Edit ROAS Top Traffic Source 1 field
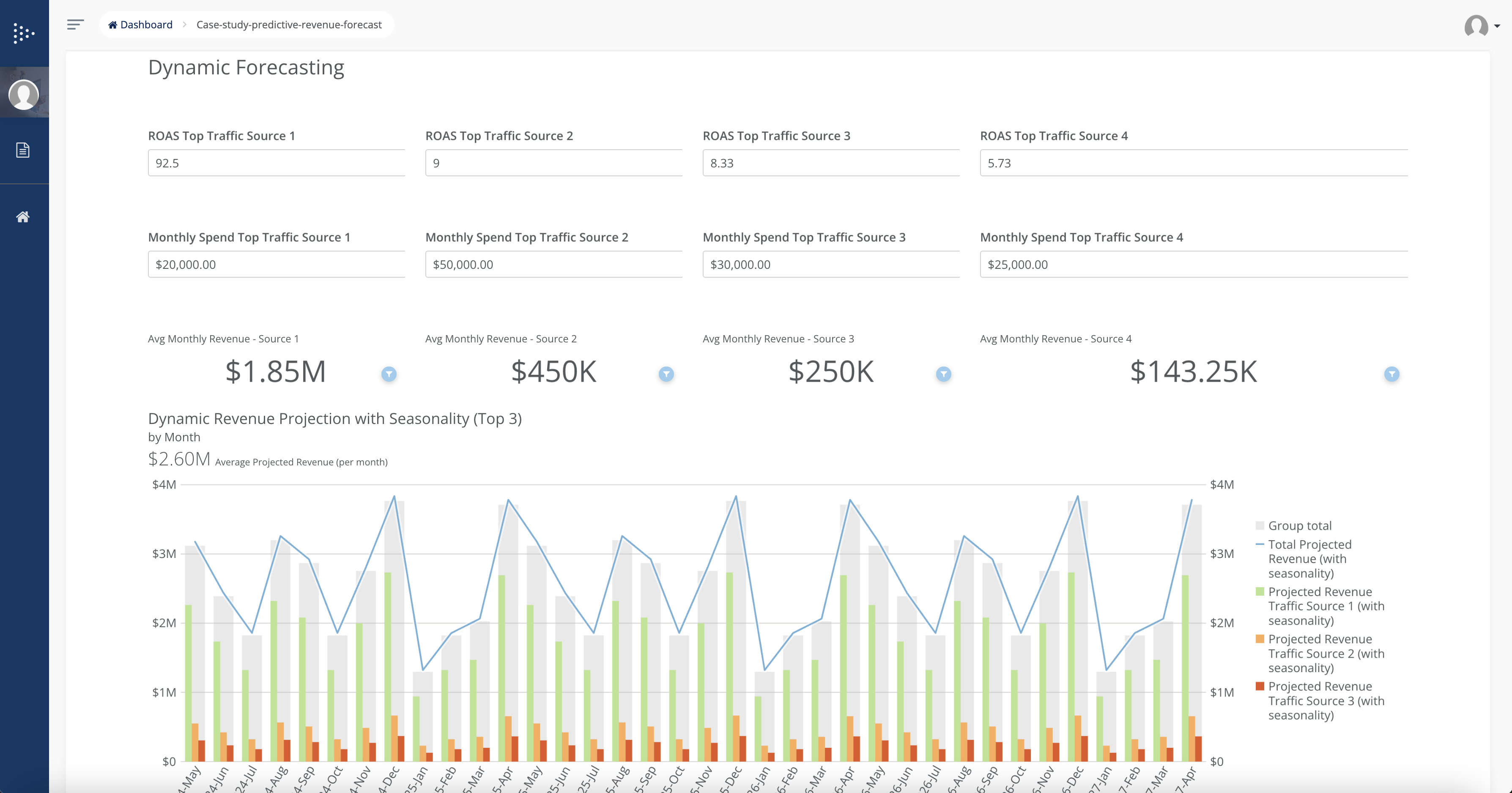Image resolution: width=1512 pixels, height=793 pixels. (277, 163)
